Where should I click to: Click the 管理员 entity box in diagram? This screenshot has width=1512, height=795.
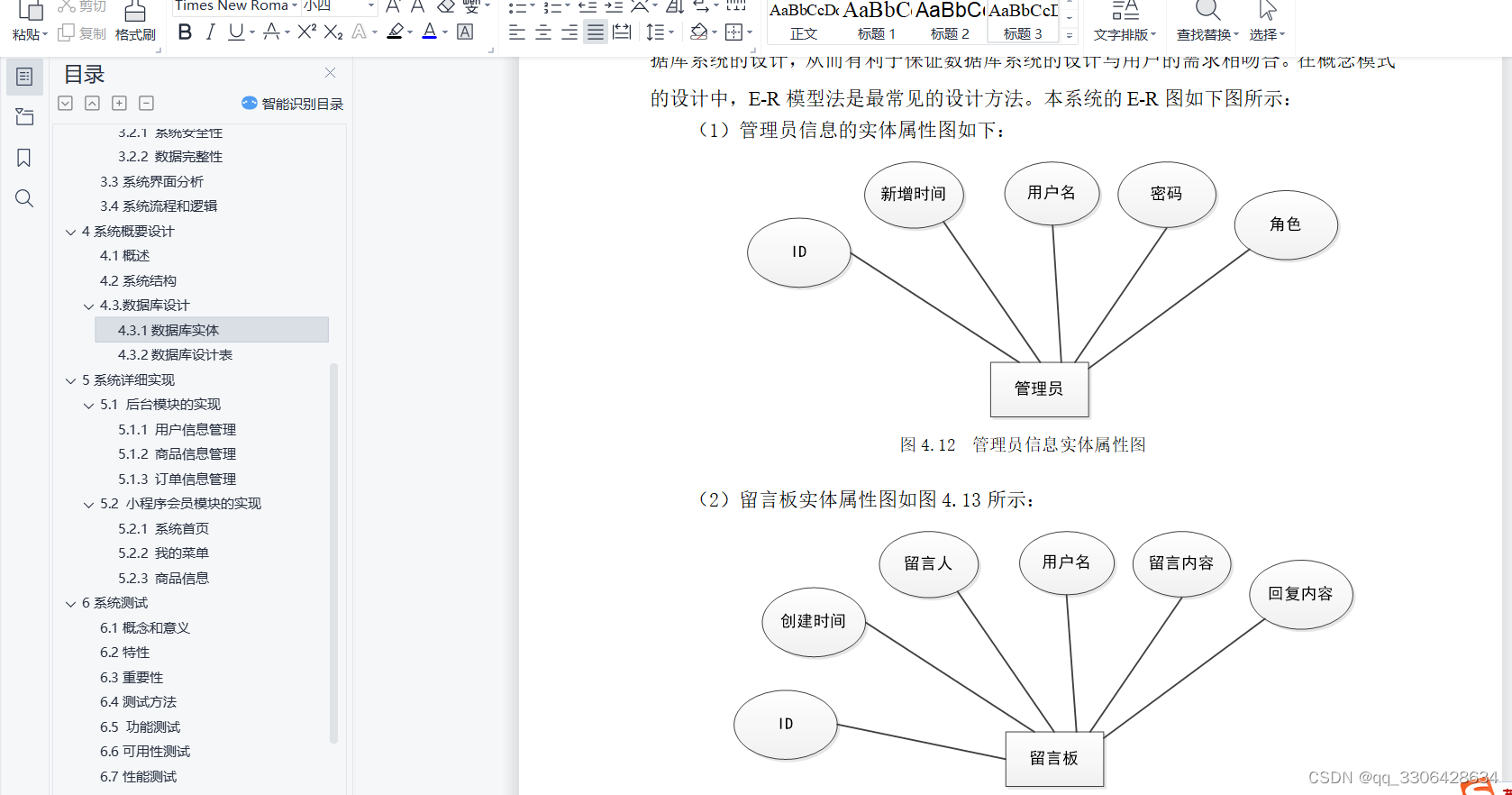[1039, 389]
